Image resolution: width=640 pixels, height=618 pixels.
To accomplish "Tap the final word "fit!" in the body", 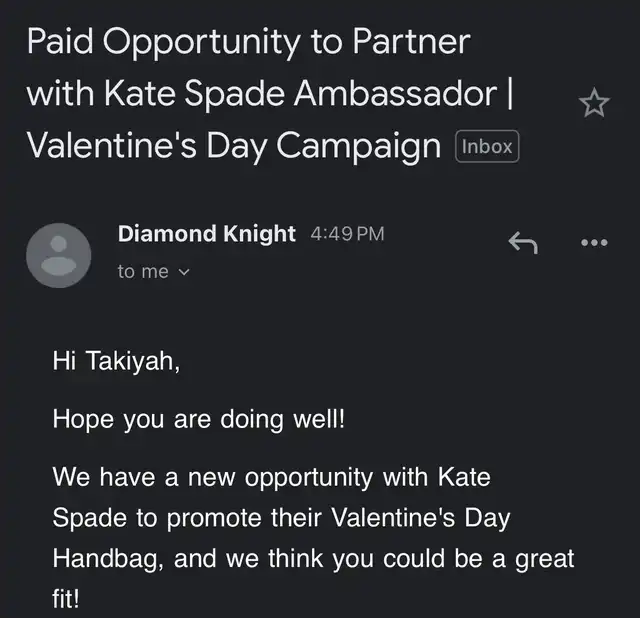I will pos(68,598).
